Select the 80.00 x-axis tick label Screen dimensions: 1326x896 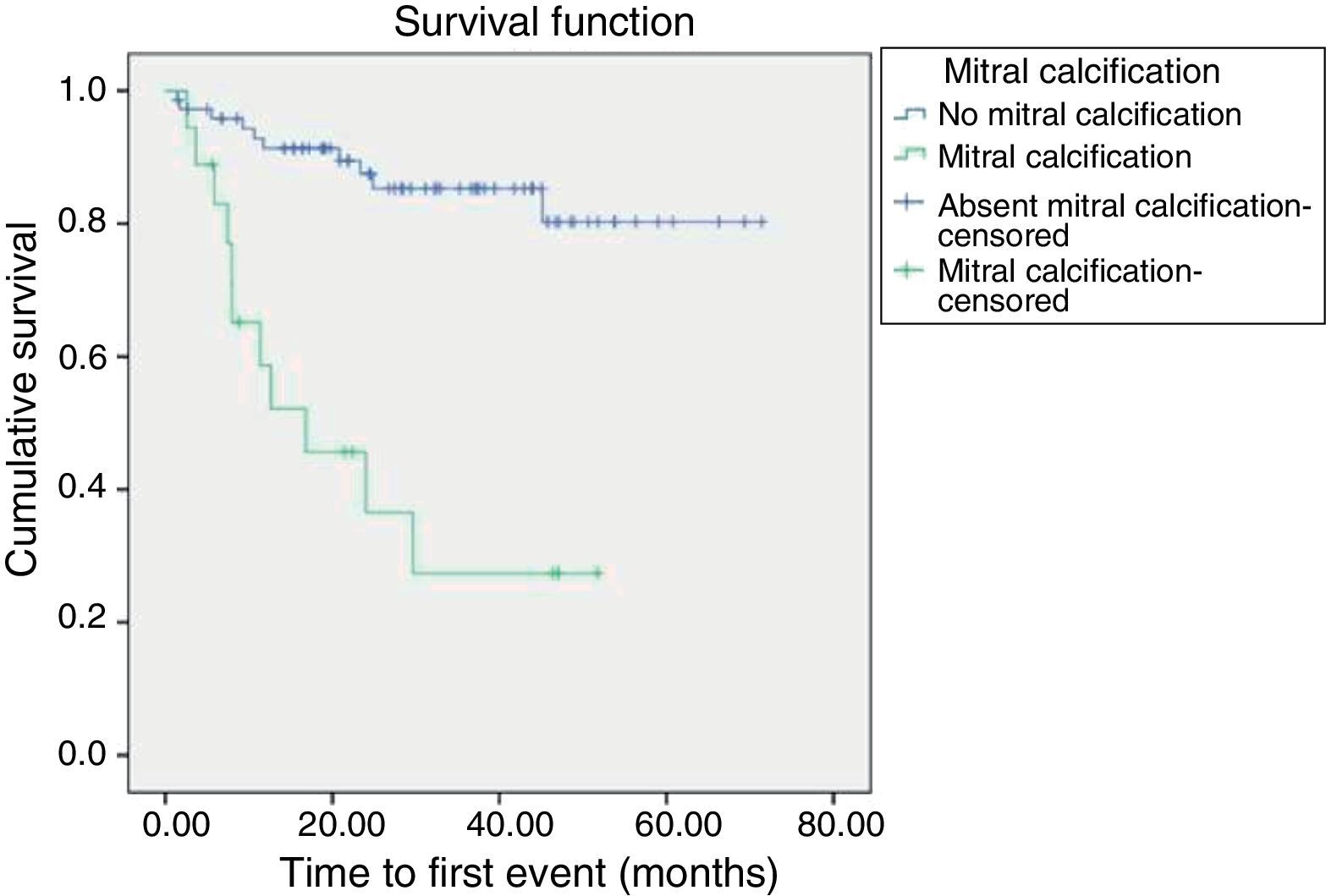click(833, 823)
